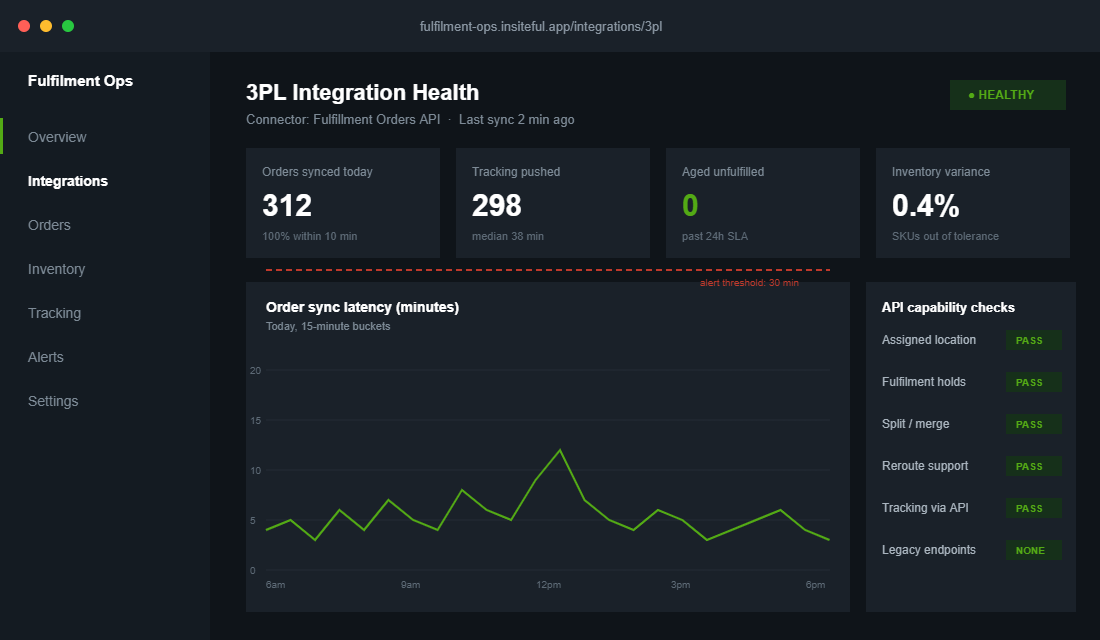The width and height of the screenshot is (1100, 640).
Task: Click the PASS badge for Assigned location
Action: tap(1033, 340)
